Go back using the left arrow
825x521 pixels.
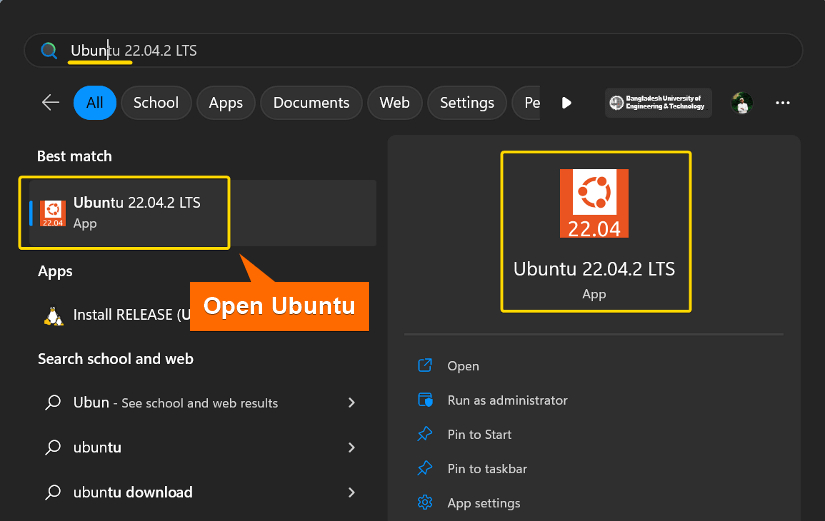point(51,102)
